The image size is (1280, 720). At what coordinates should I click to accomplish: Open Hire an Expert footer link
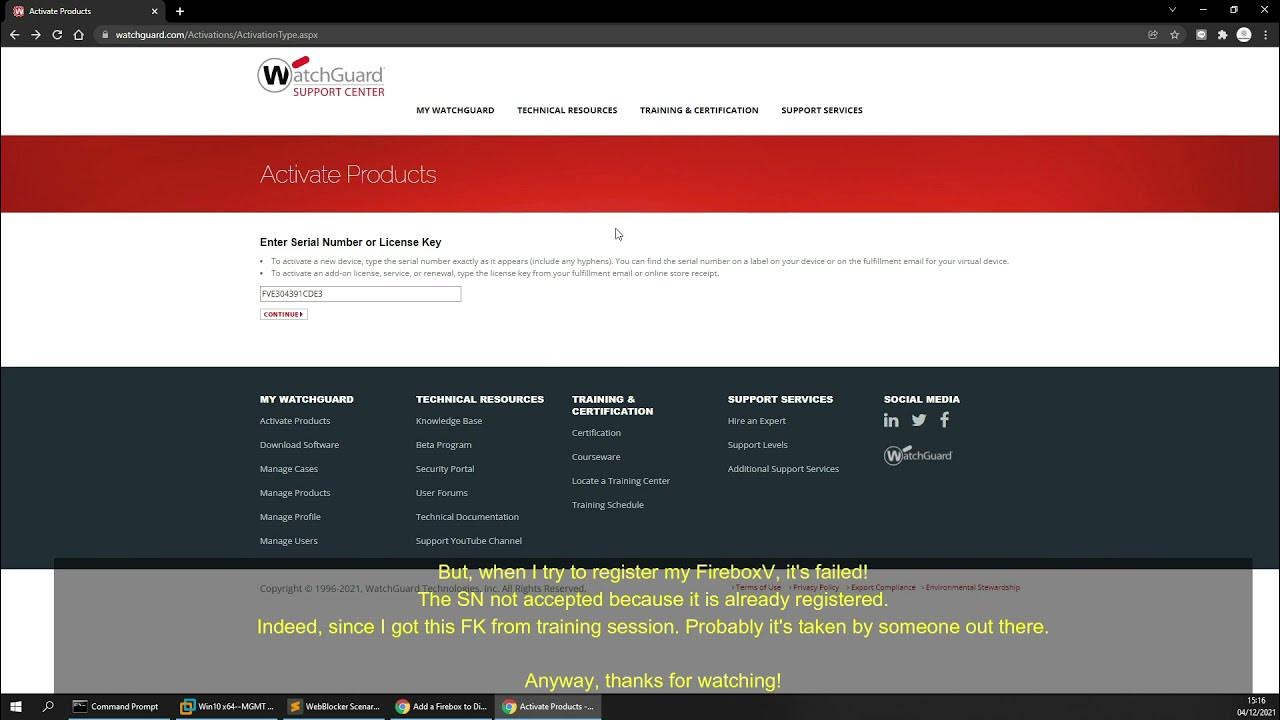click(x=757, y=421)
